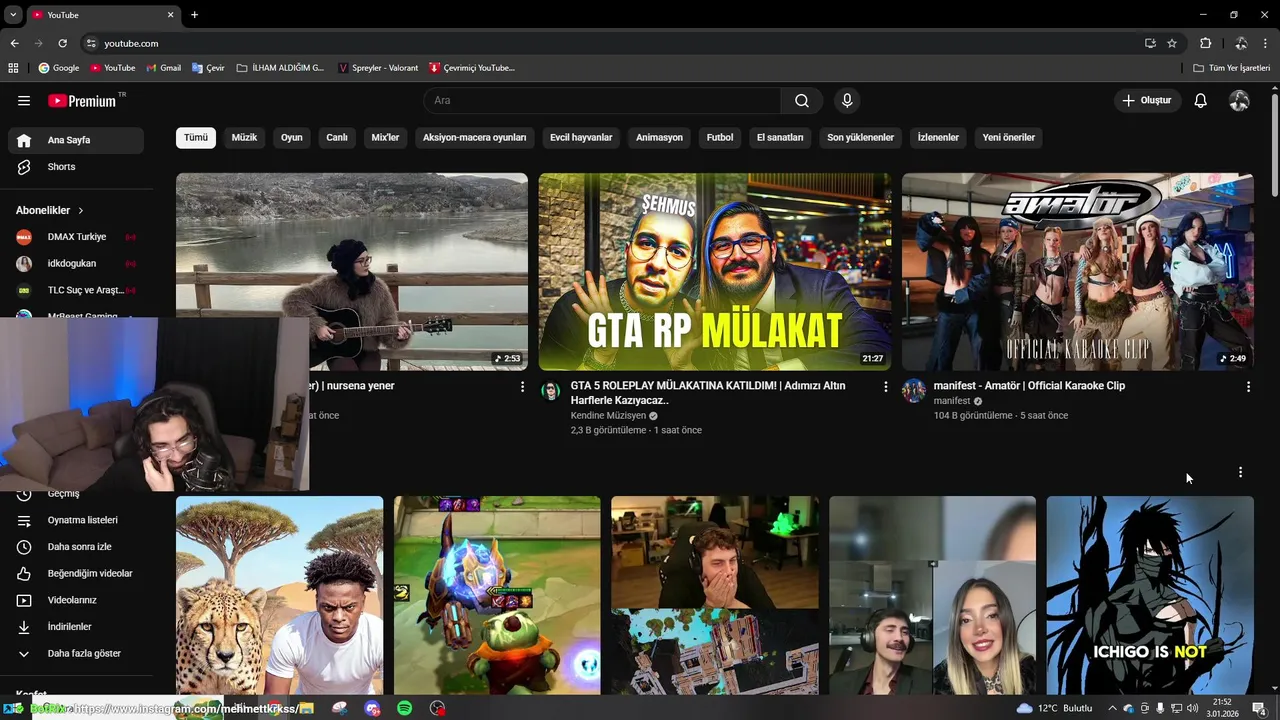
Task: Click Kendine Müzisyen channel avatar
Action: click(550, 390)
